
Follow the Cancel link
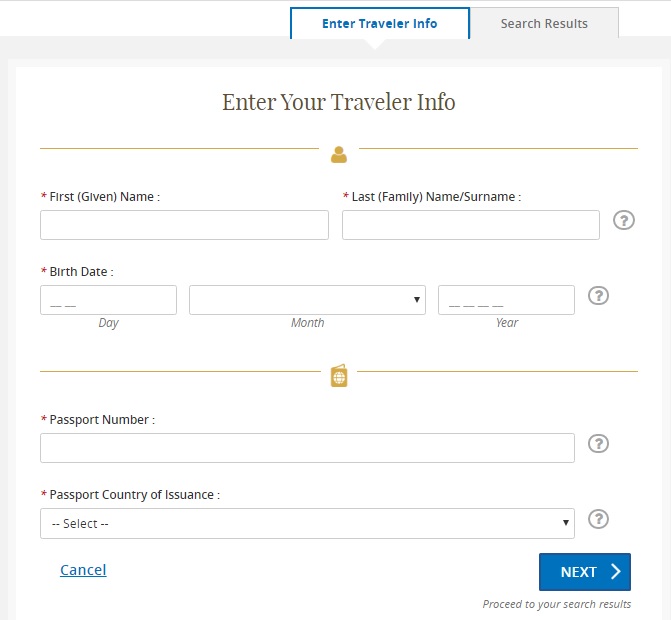(x=83, y=570)
